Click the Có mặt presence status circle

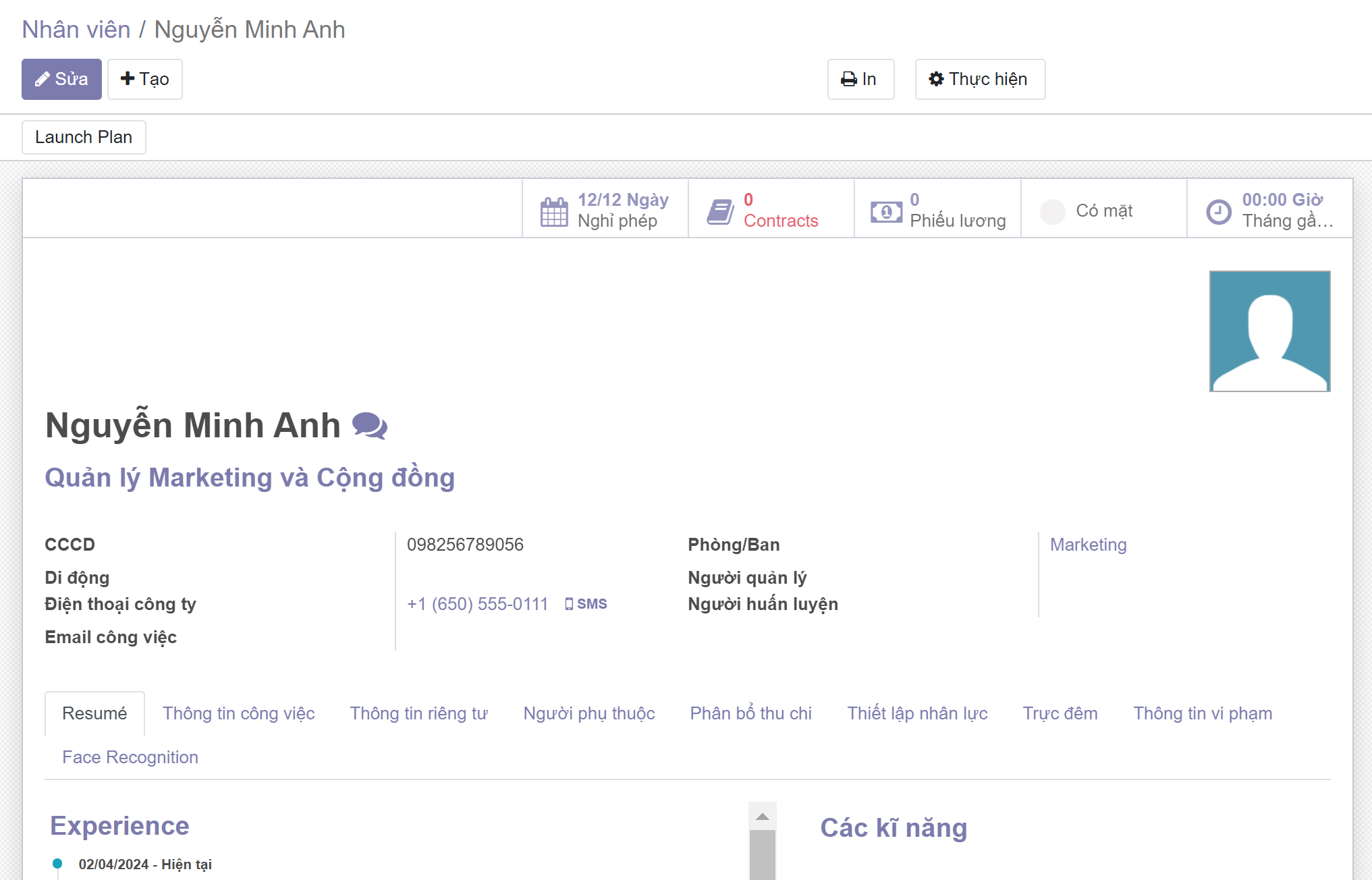click(x=1052, y=211)
